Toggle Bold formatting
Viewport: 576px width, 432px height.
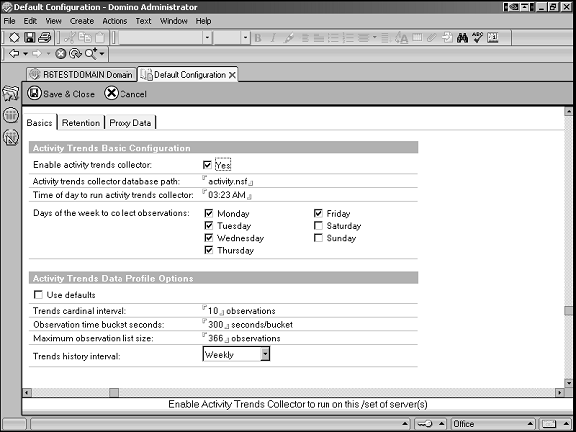(258, 37)
